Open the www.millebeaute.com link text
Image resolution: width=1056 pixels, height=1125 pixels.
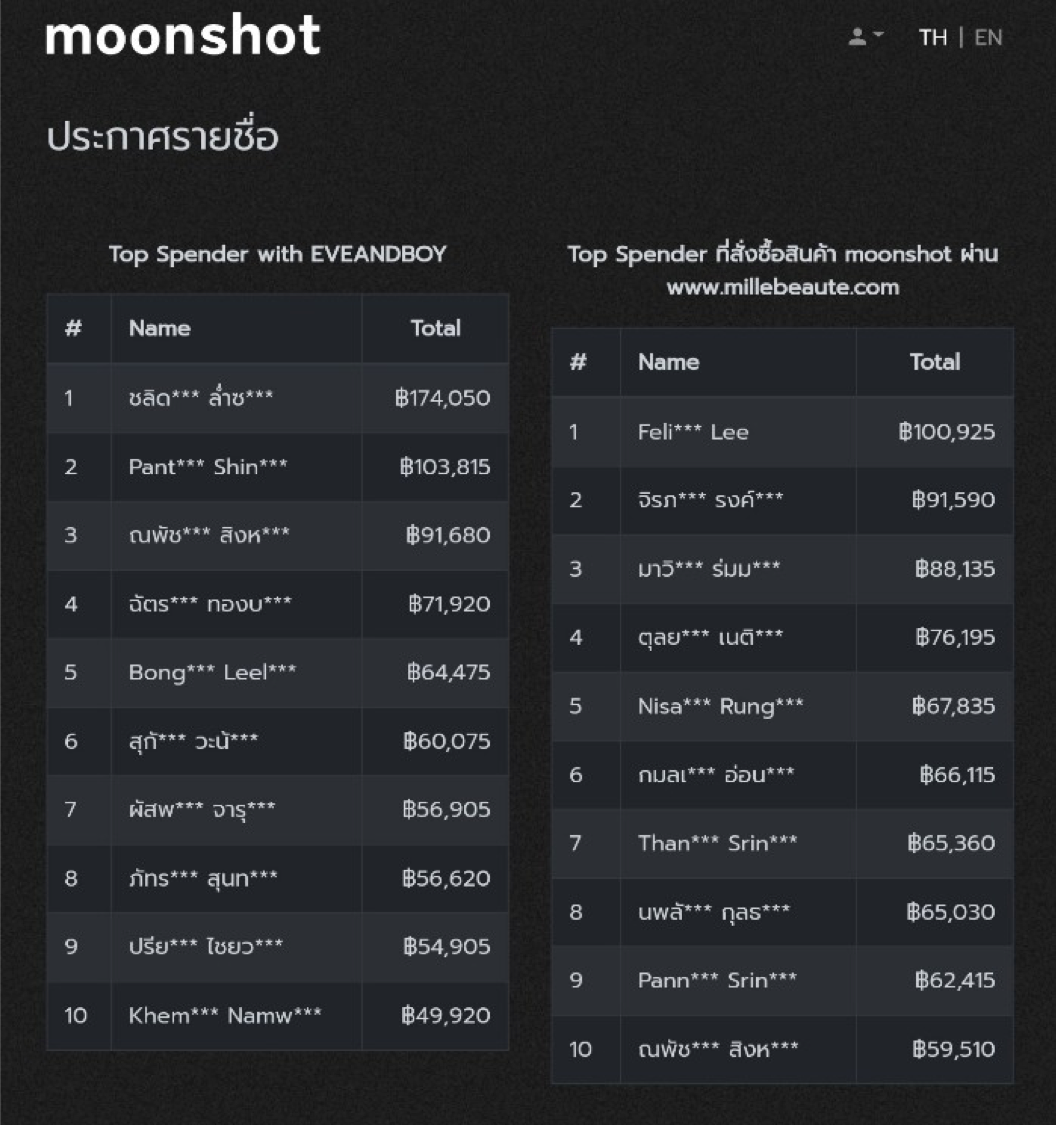click(783, 287)
